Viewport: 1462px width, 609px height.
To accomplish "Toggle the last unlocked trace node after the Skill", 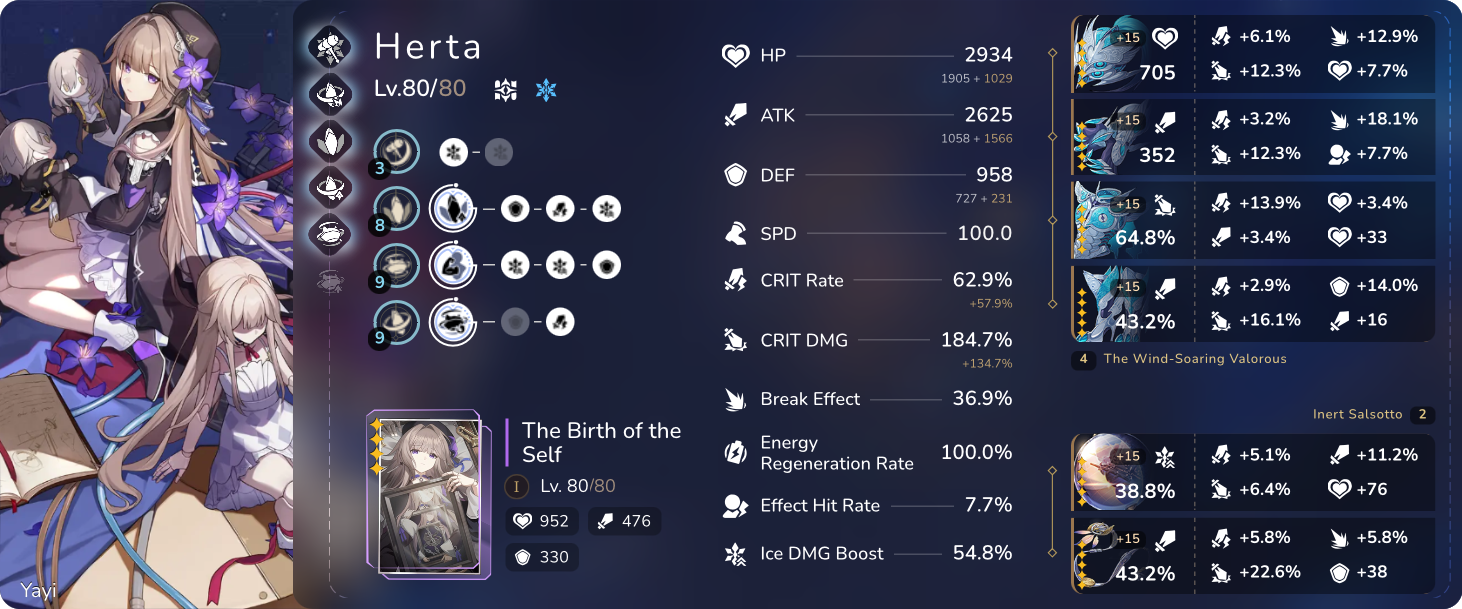I will point(606,208).
